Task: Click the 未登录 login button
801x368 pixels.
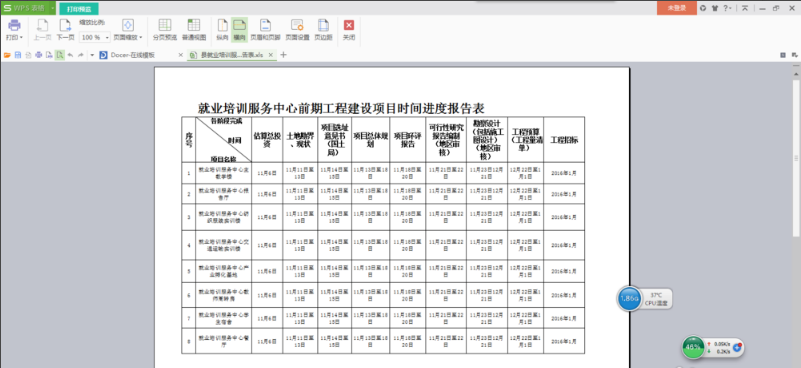Action: [676, 8]
